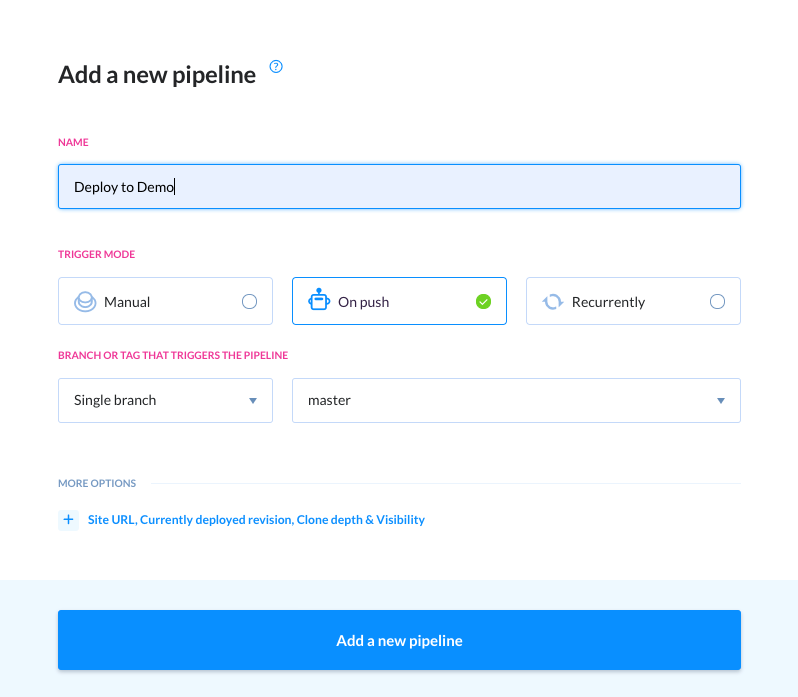Image resolution: width=798 pixels, height=697 pixels.
Task: Click the Add a new pipeline button
Action: tap(400, 640)
